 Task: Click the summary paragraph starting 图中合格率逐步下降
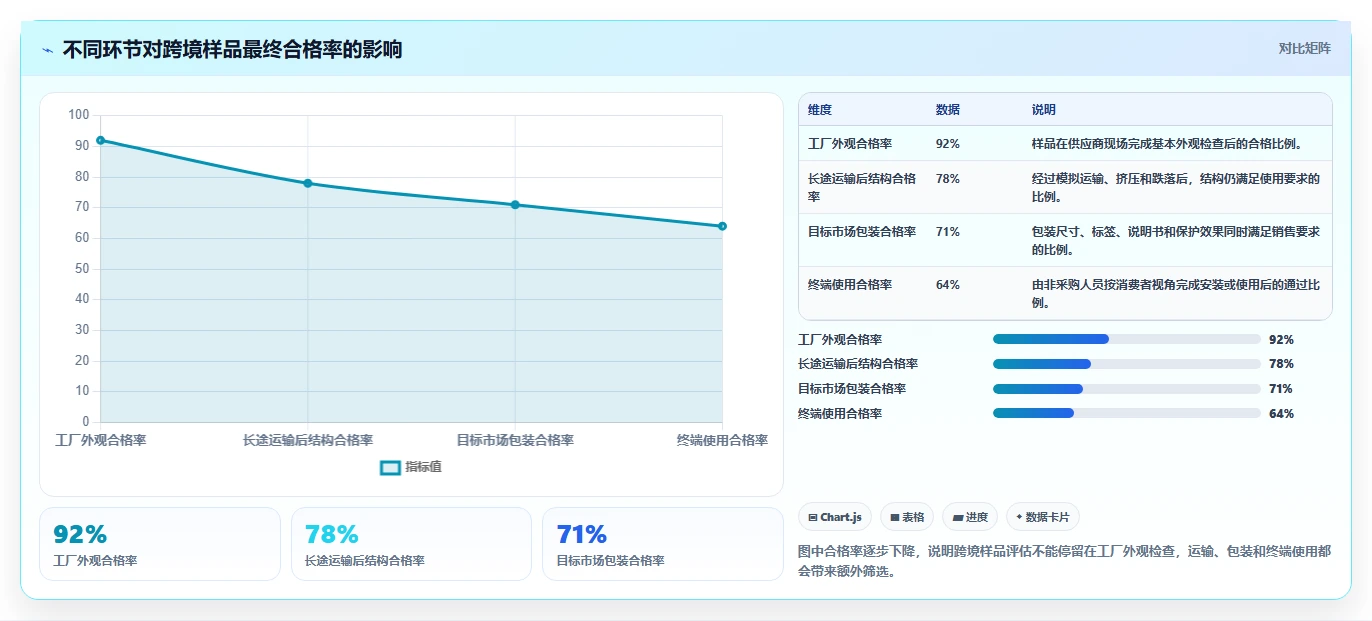point(1064,561)
